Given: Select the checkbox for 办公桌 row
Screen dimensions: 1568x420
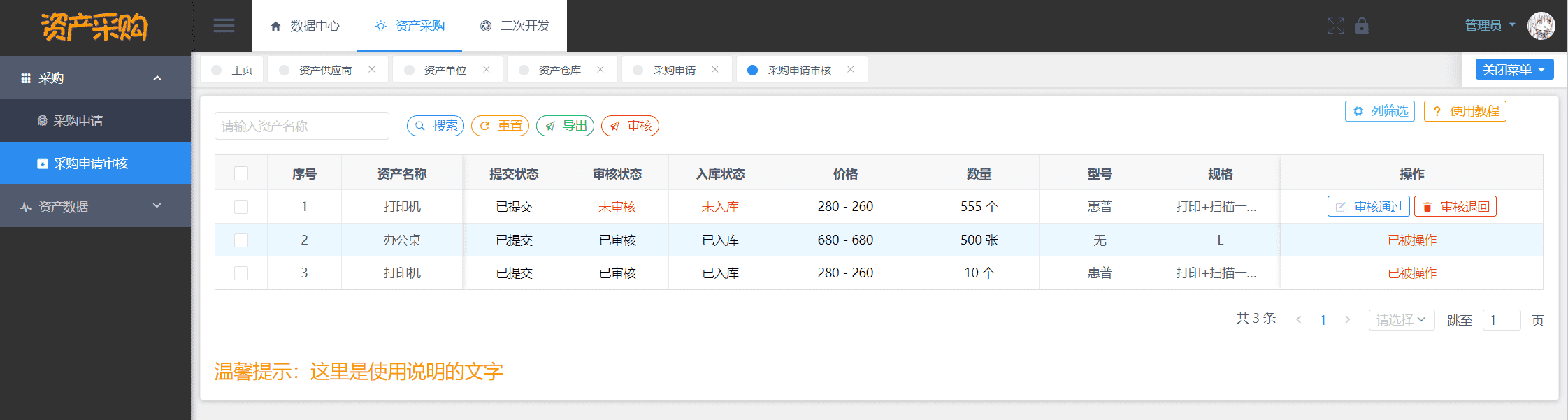Looking at the screenshot, I should click(x=241, y=240).
